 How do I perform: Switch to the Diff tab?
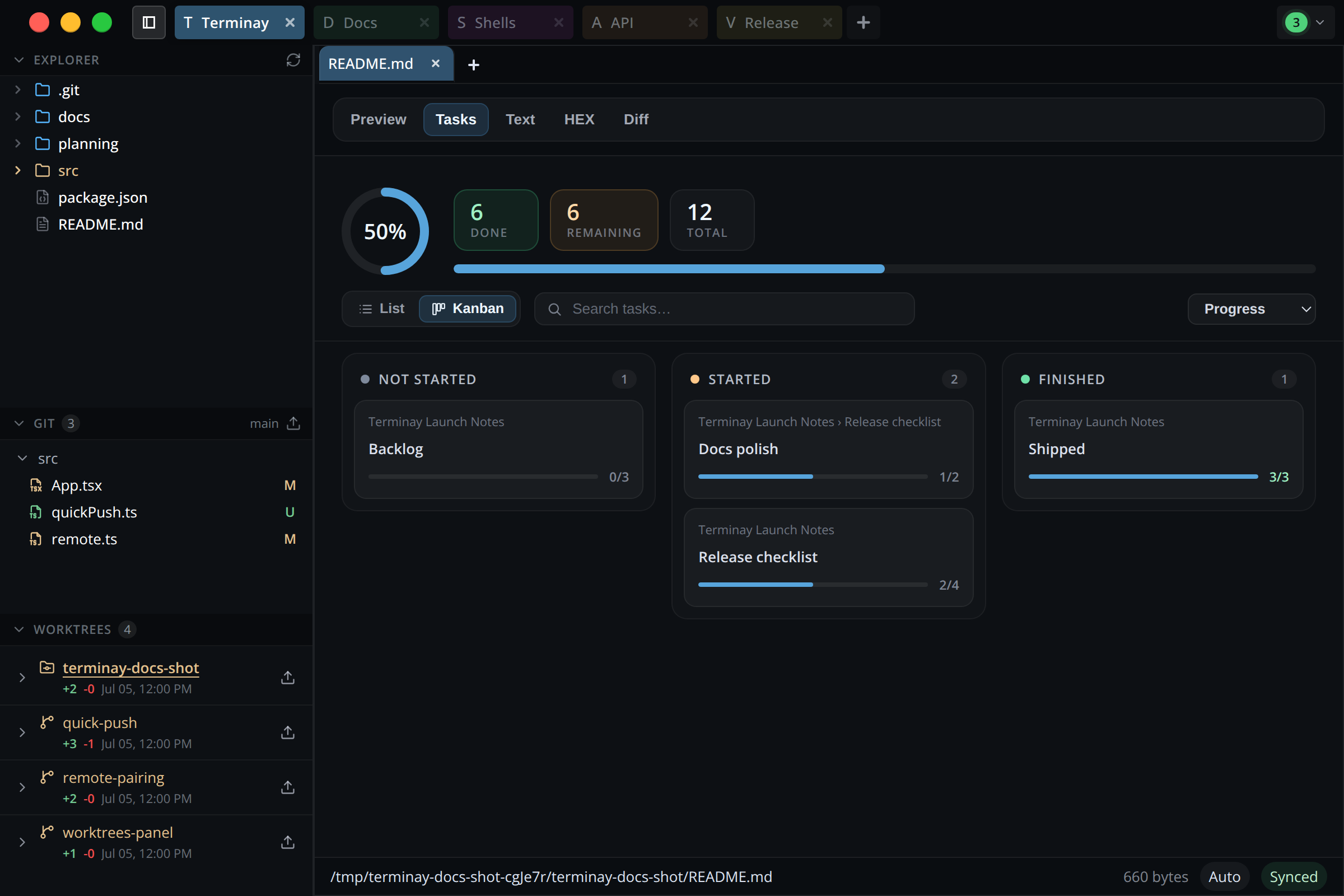(636, 119)
